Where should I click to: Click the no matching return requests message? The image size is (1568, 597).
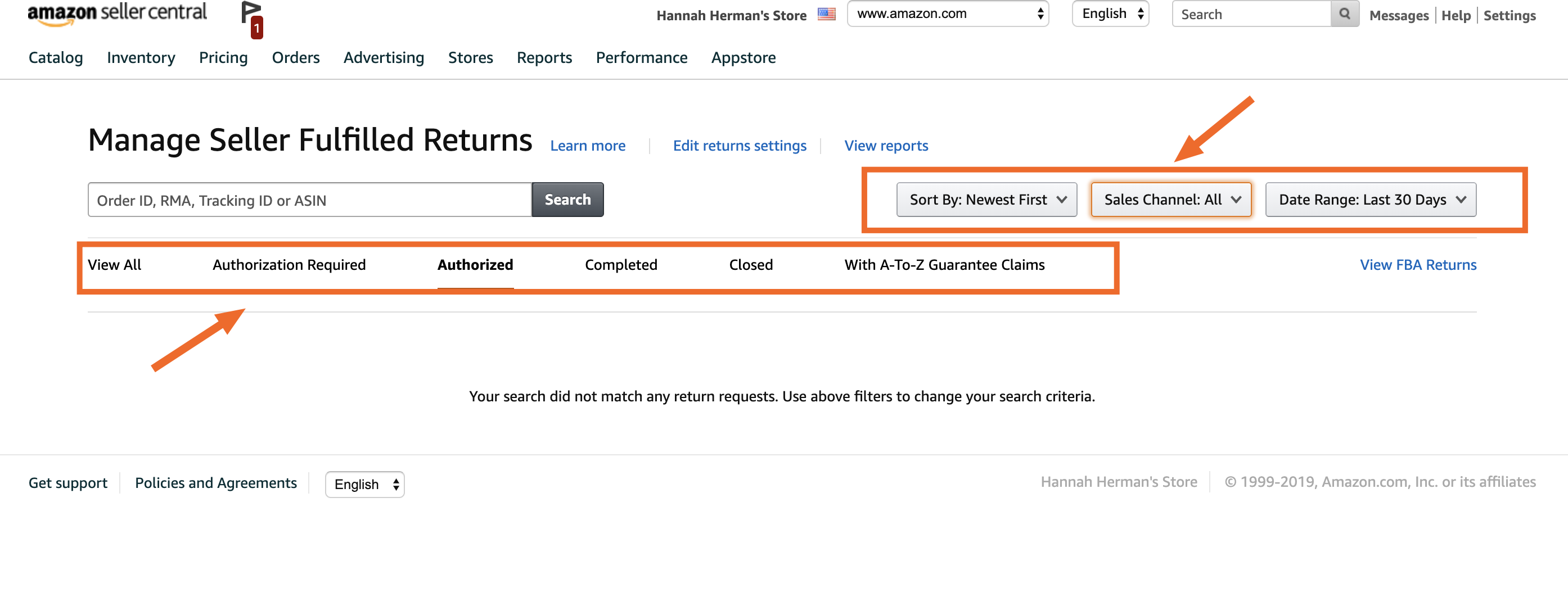coord(782,397)
